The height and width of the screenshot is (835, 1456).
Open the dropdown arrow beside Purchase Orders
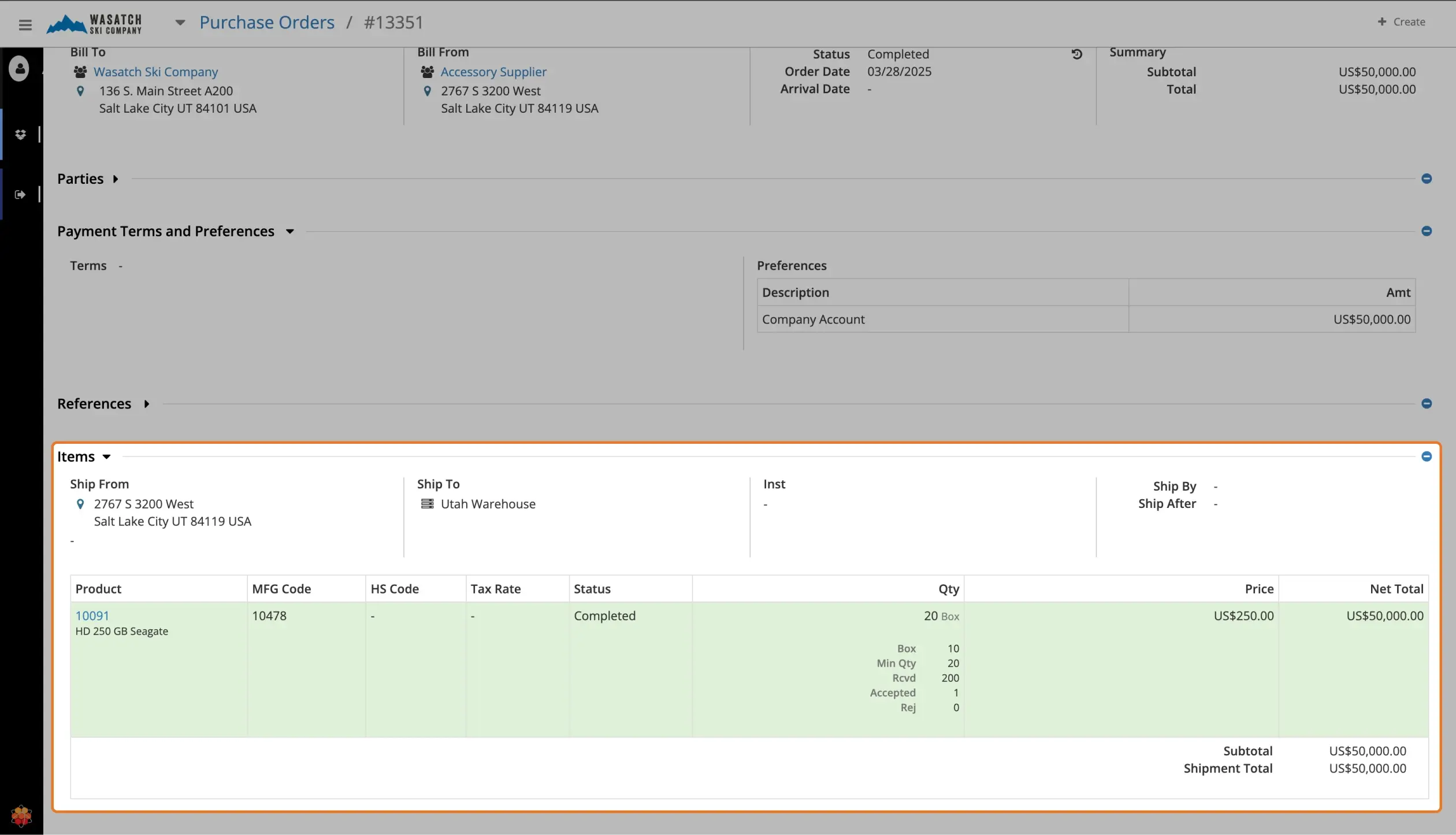[x=180, y=23]
